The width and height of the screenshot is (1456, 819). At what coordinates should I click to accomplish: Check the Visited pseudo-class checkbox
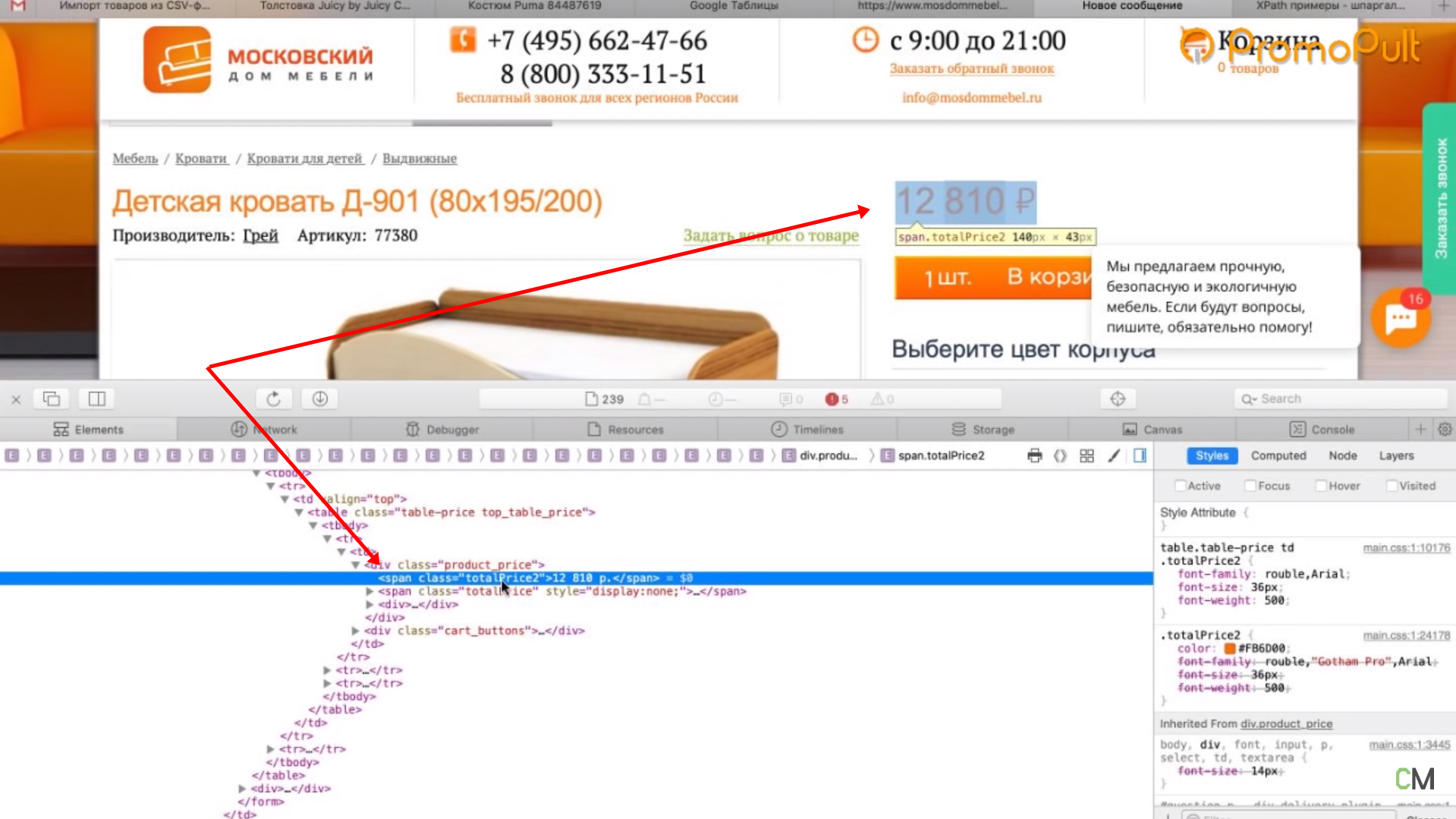coord(1392,486)
